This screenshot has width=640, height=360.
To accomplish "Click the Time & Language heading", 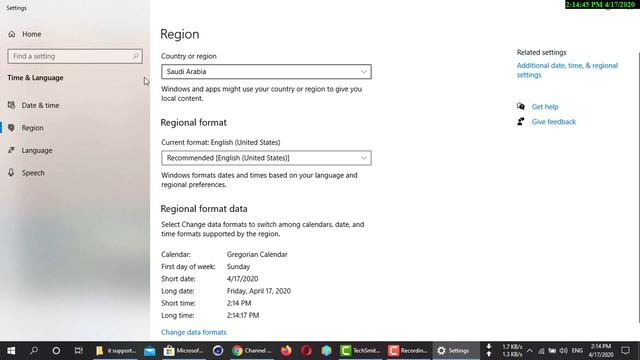I will click(x=36, y=78).
